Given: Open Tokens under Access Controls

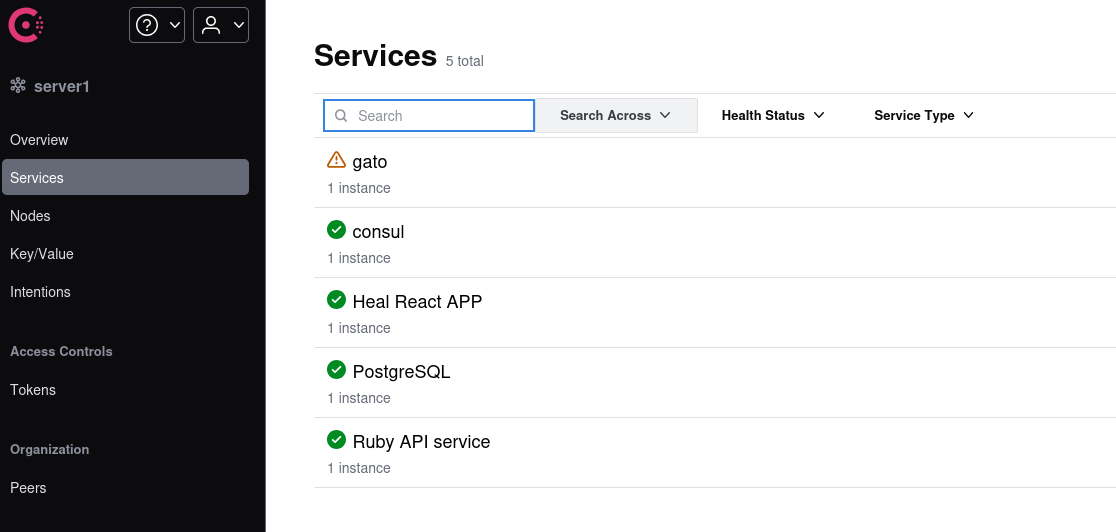Looking at the screenshot, I should [33, 390].
